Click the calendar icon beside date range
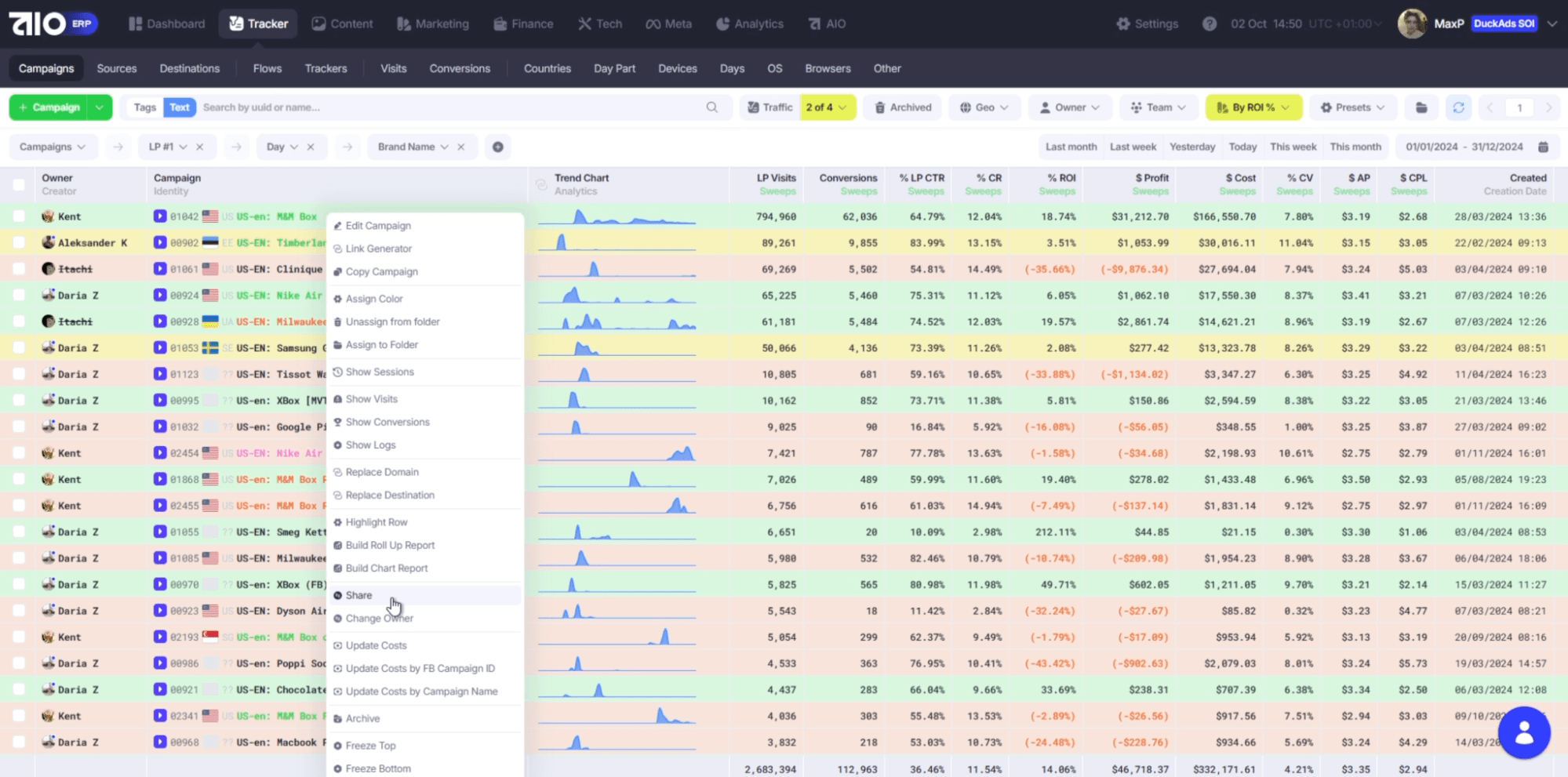Image resolution: width=1568 pixels, height=777 pixels. [x=1543, y=147]
